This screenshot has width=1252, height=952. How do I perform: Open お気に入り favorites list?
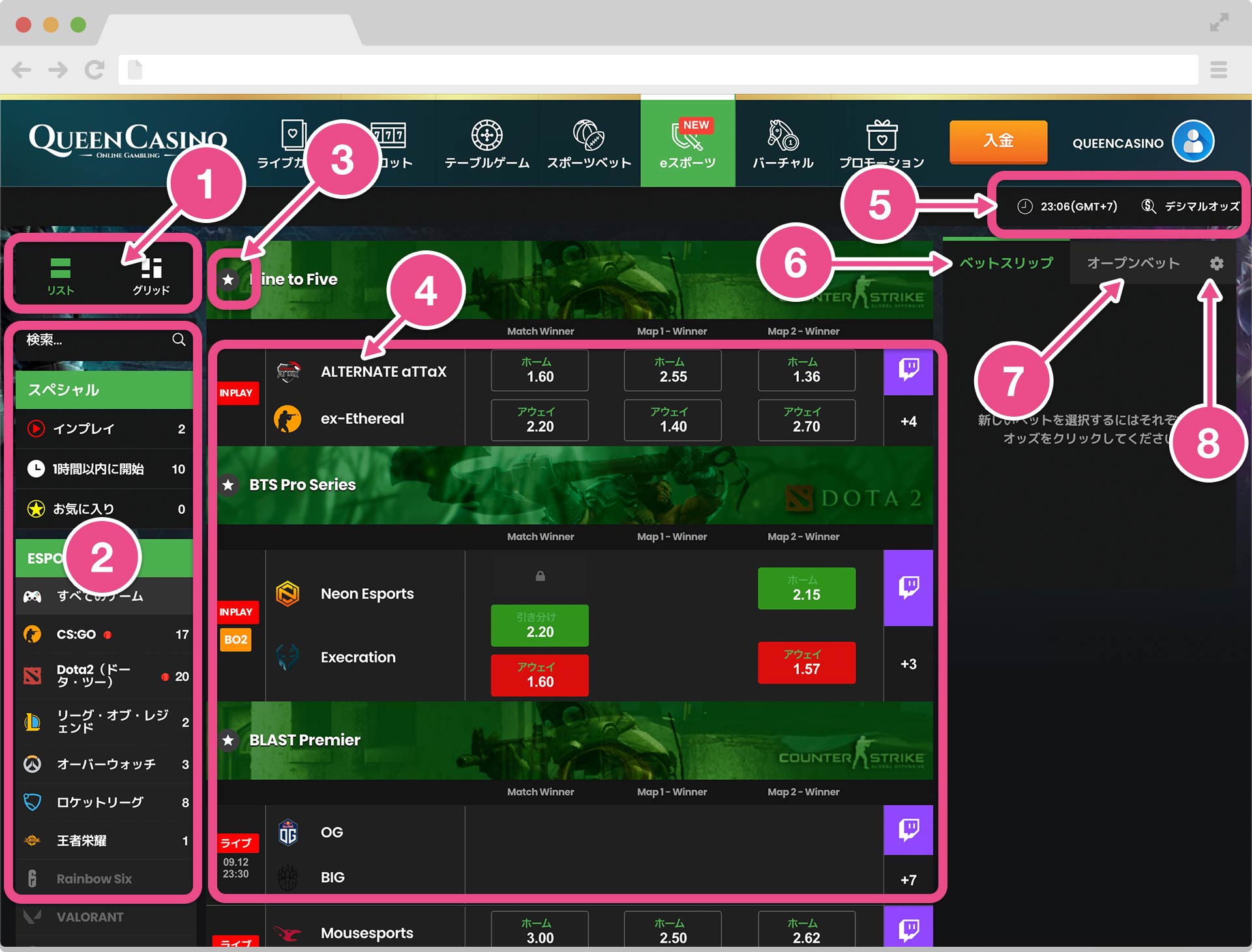pos(104,509)
